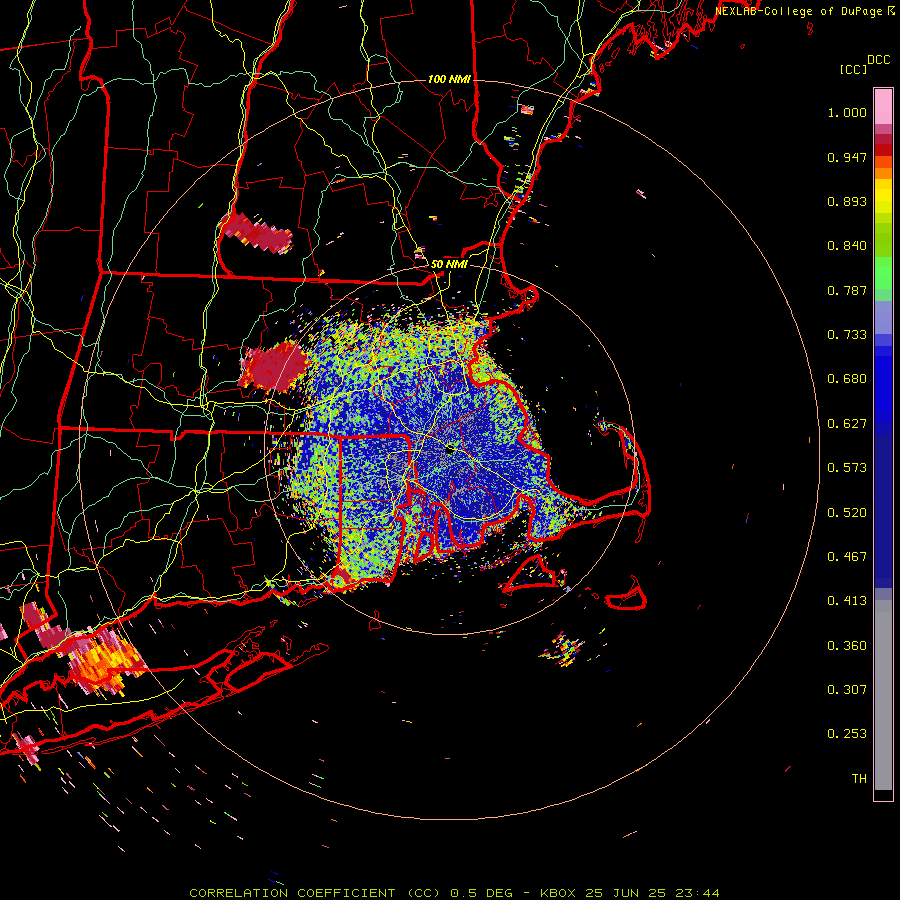This screenshot has height=900, width=900.
Task: Click the NEXLAB-College of DuPage credit text
Action: pos(799,11)
